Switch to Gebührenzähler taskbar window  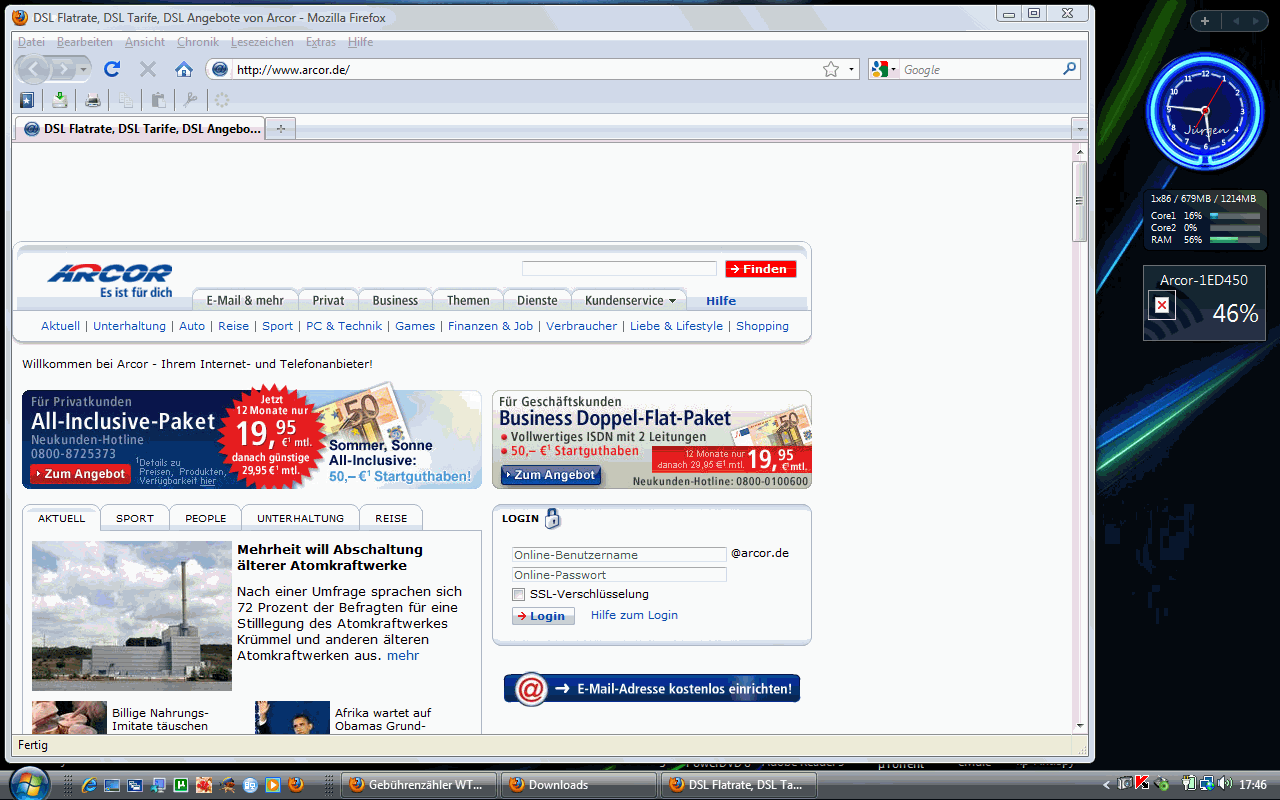point(419,785)
